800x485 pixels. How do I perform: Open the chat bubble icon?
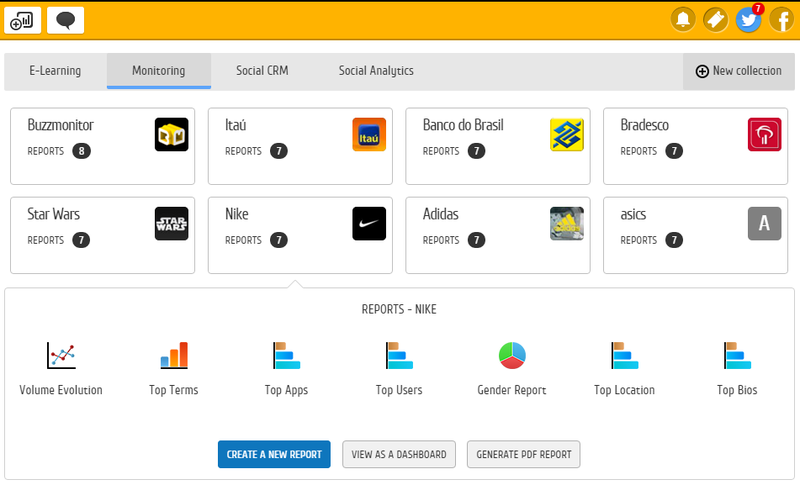(x=66, y=20)
